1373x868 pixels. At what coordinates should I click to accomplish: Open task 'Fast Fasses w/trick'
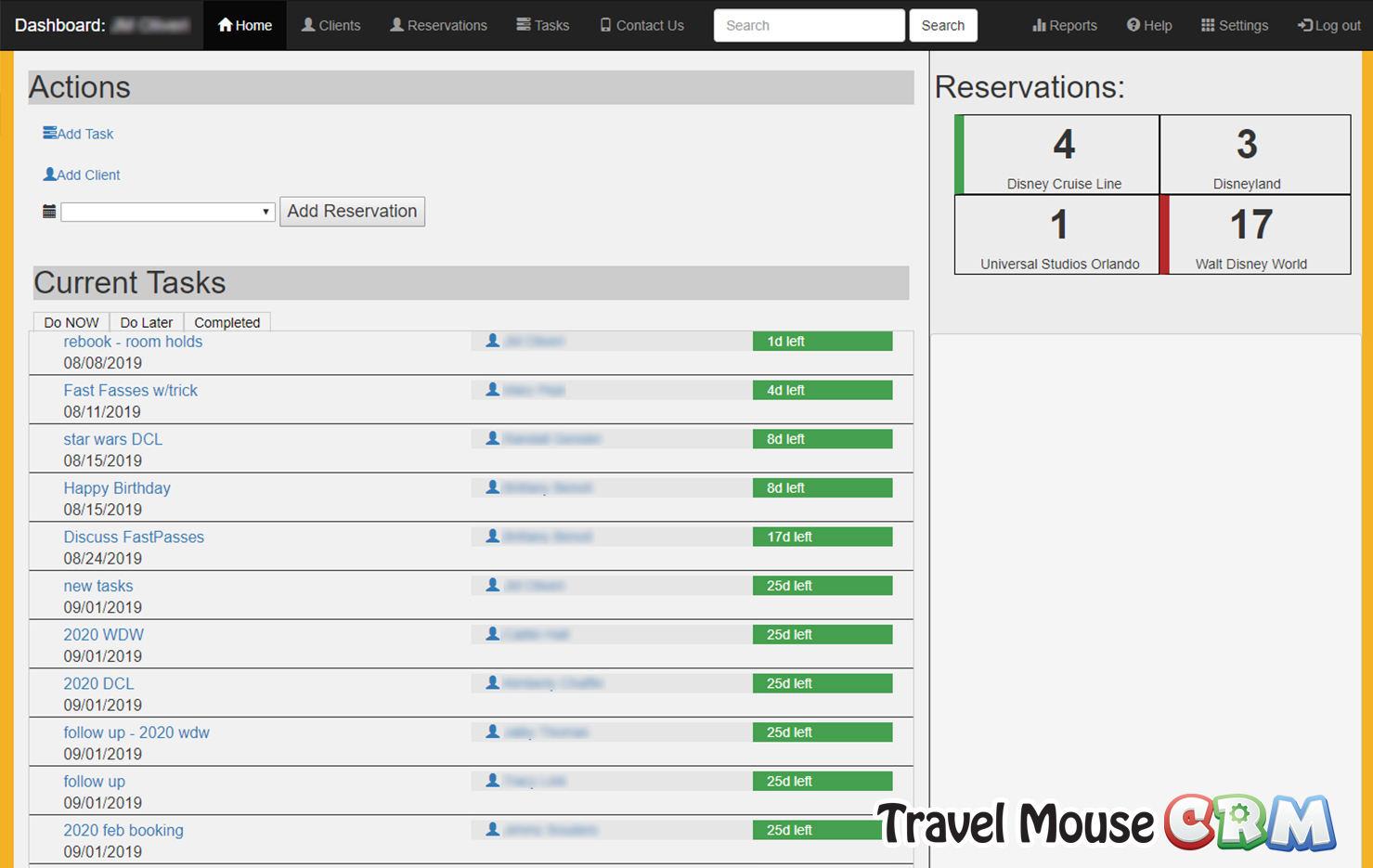[x=130, y=391]
